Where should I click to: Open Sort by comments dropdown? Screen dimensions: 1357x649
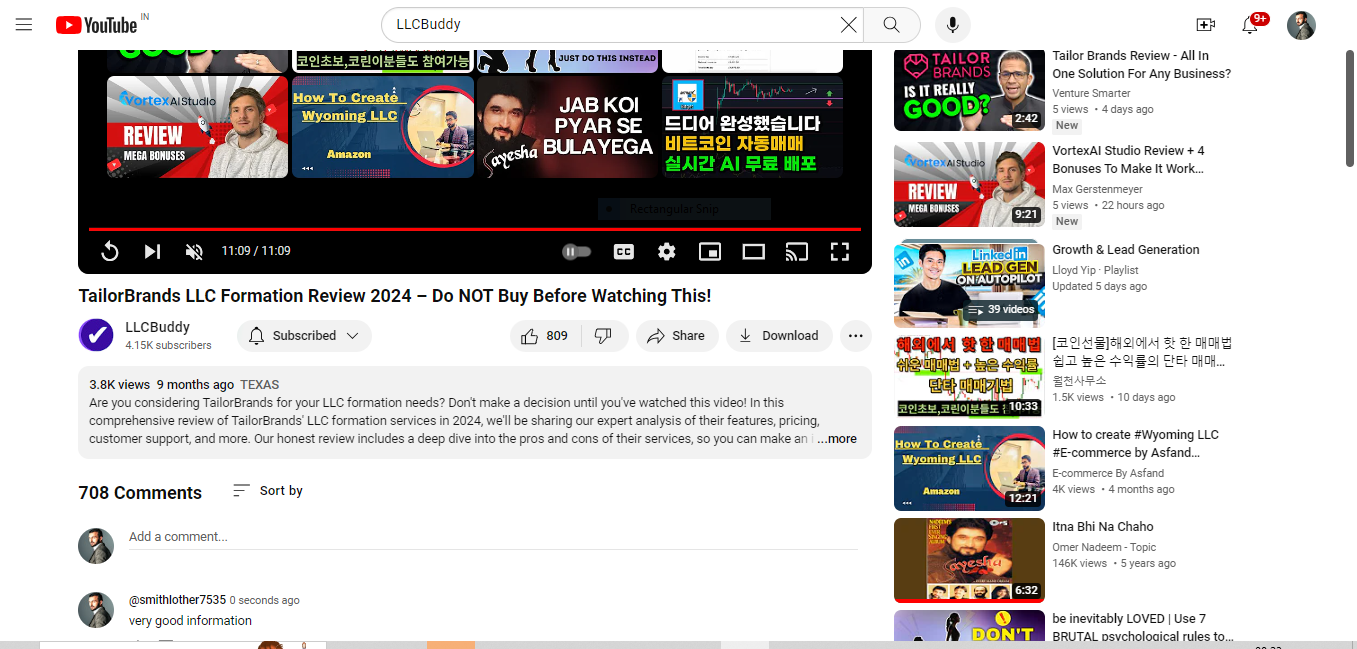pyautogui.click(x=268, y=491)
